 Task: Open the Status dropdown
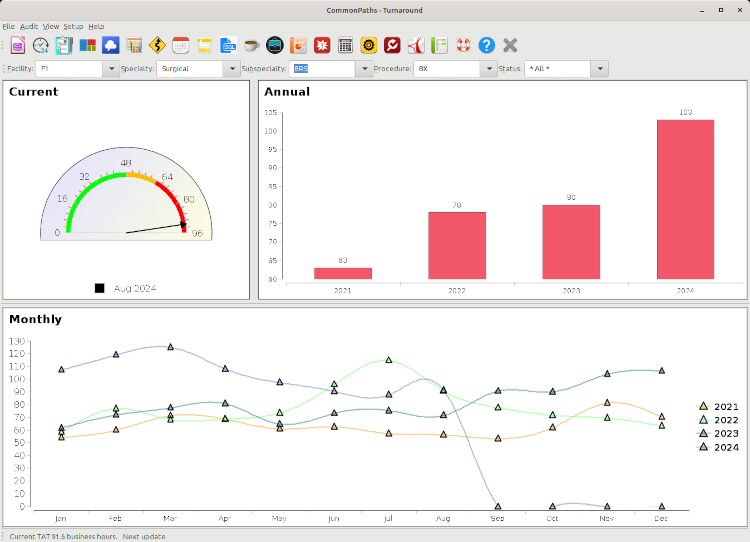pos(600,69)
